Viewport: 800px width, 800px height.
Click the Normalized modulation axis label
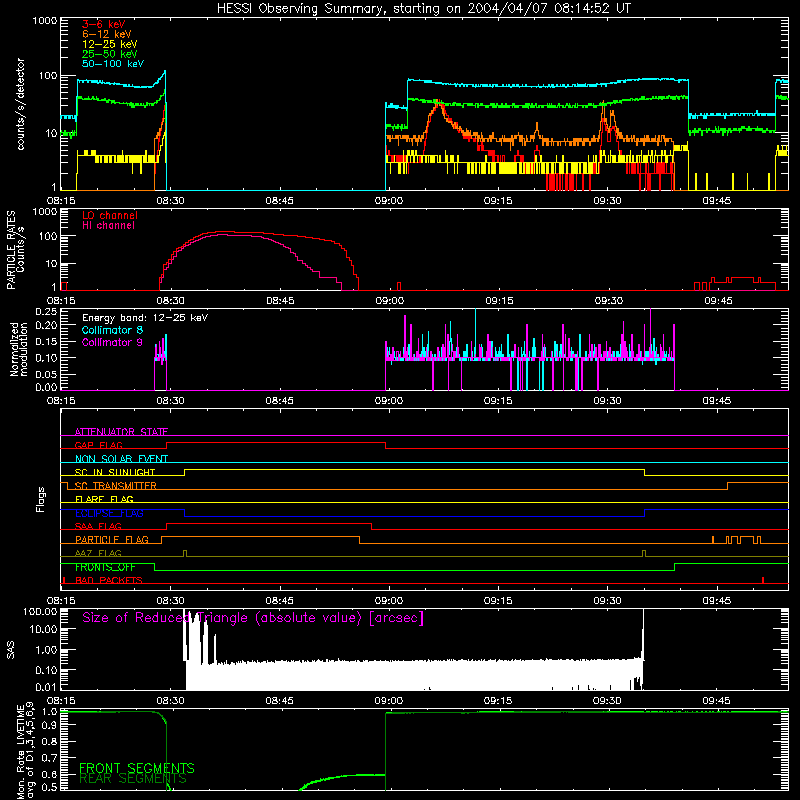(19, 349)
